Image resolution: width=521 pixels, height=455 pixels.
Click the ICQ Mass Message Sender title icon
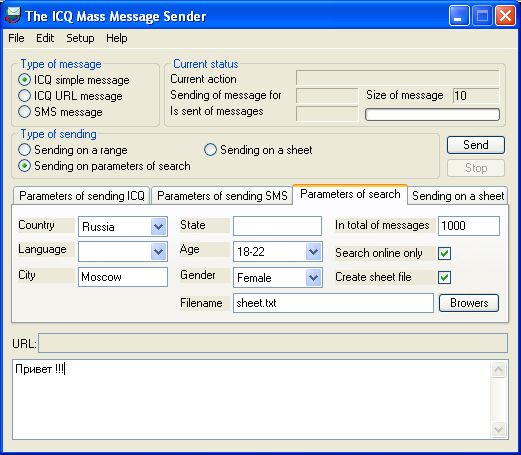coord(13,15)
